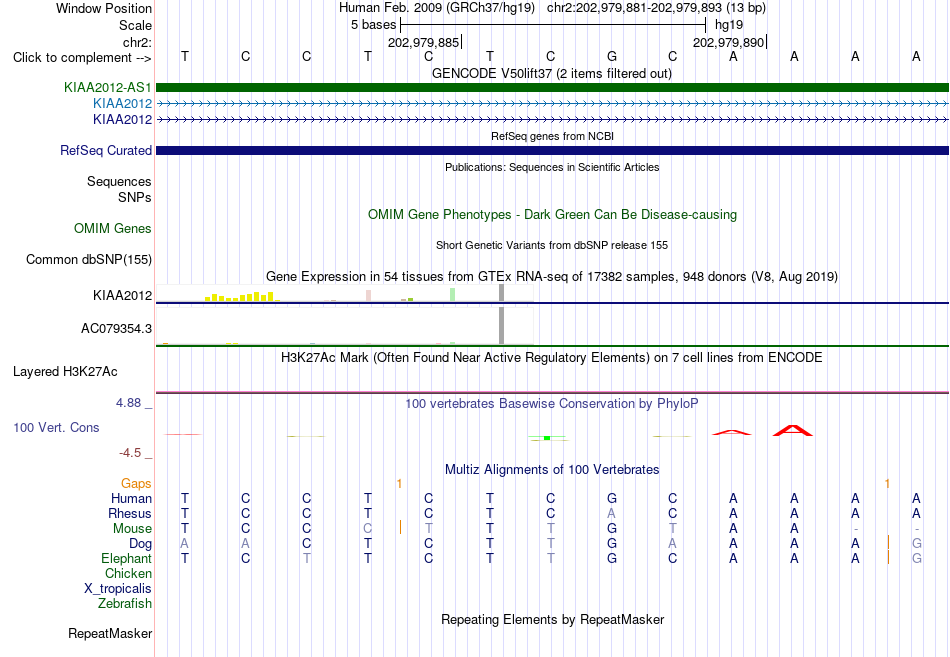Open the GTEx Gene Expression track title
950x657 pixels.
pos(552,276)
